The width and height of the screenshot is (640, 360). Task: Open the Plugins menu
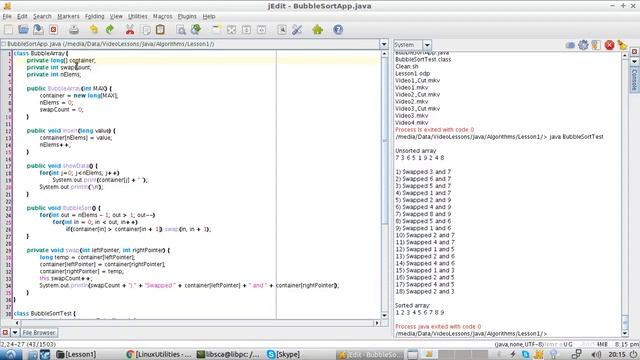pyautogui.click(x=187, y=16)
